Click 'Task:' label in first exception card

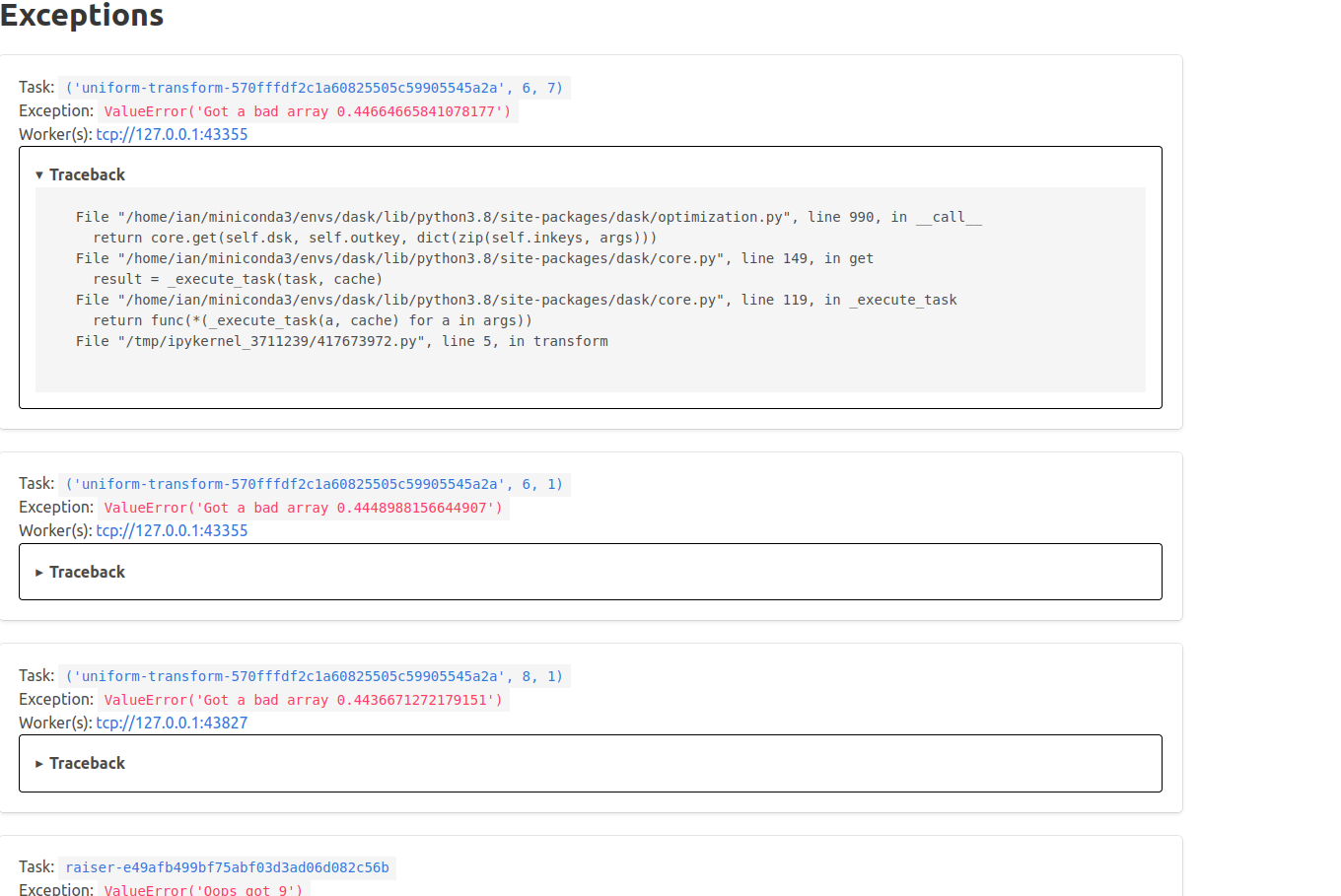coord(36,87)
